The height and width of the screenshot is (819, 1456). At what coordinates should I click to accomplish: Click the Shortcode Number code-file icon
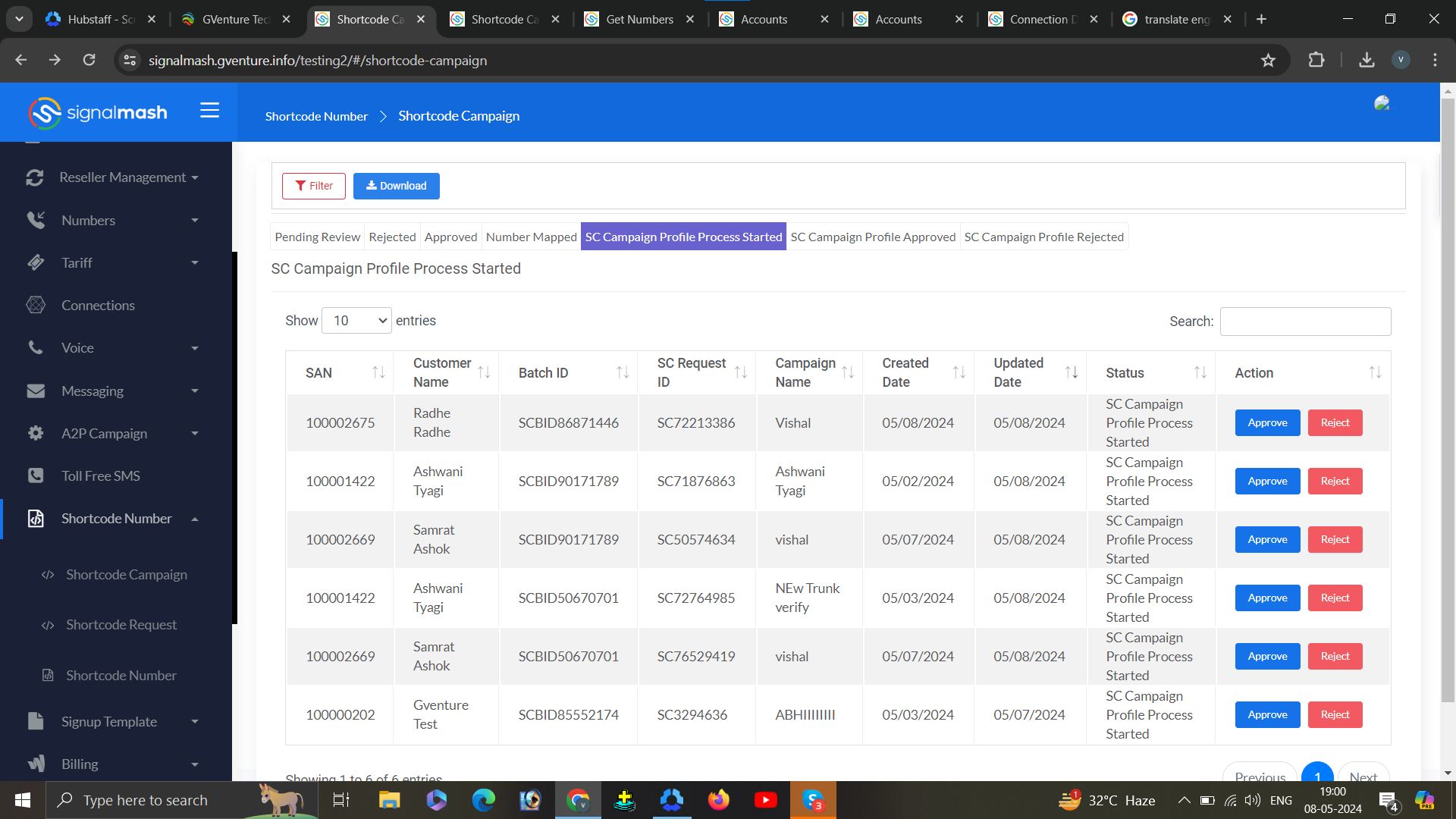tap(36, 519)
